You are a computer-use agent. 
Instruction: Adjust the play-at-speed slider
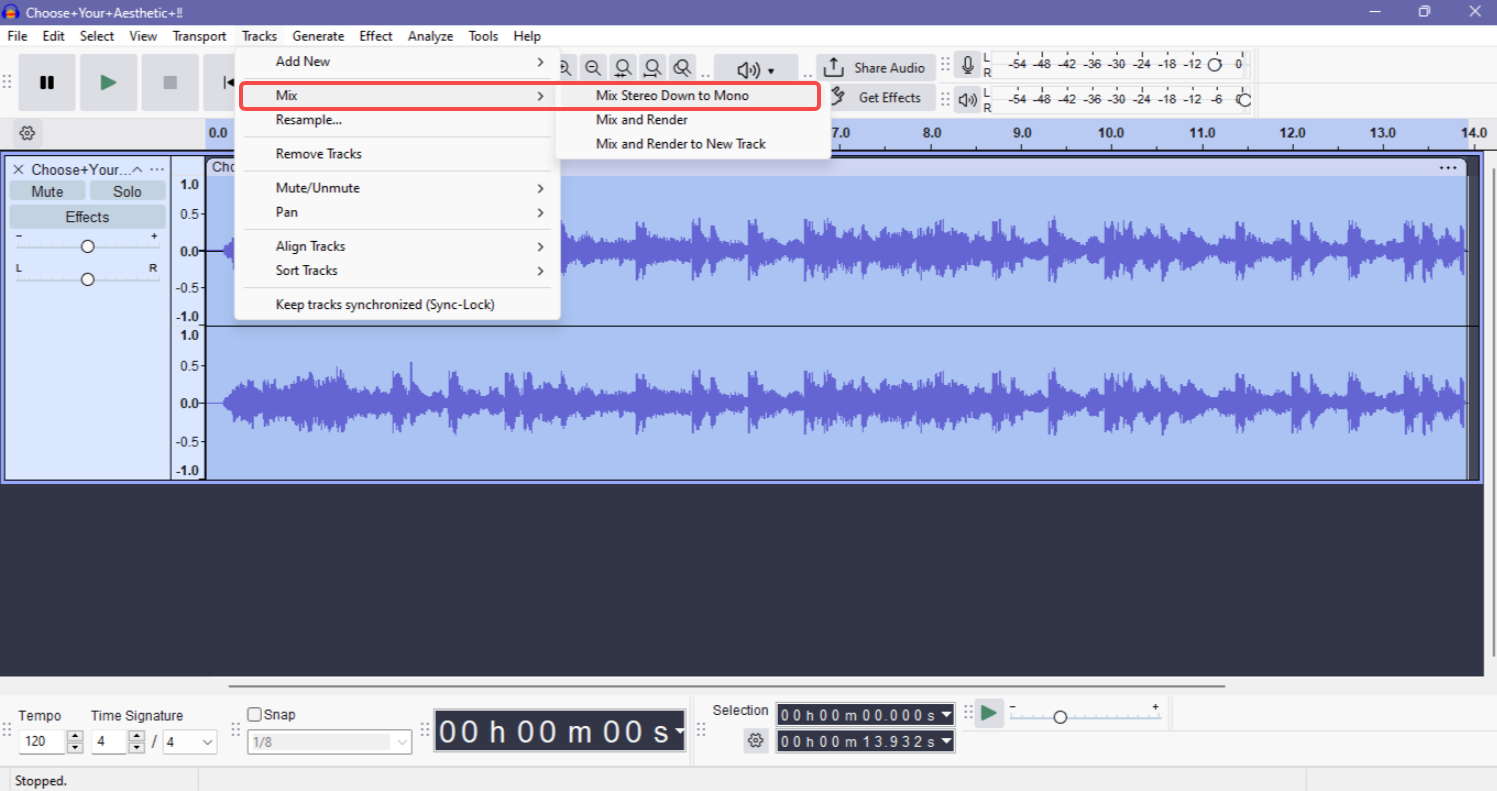(x=1060, y=715)
